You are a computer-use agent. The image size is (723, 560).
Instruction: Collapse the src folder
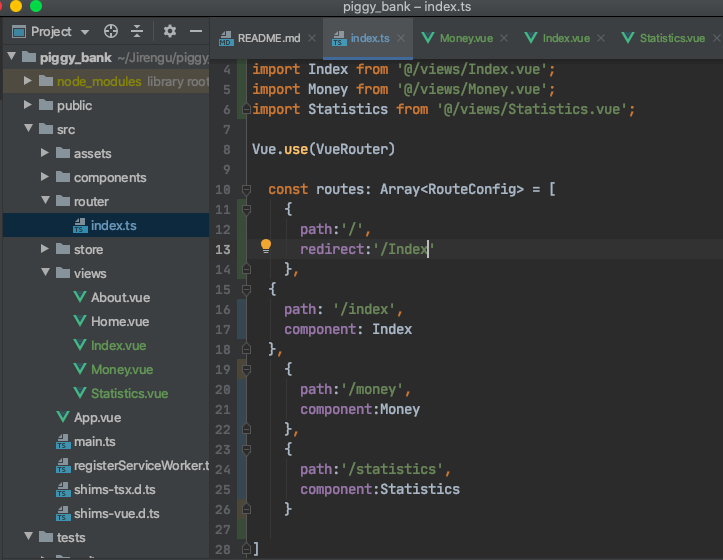[29, 128]
